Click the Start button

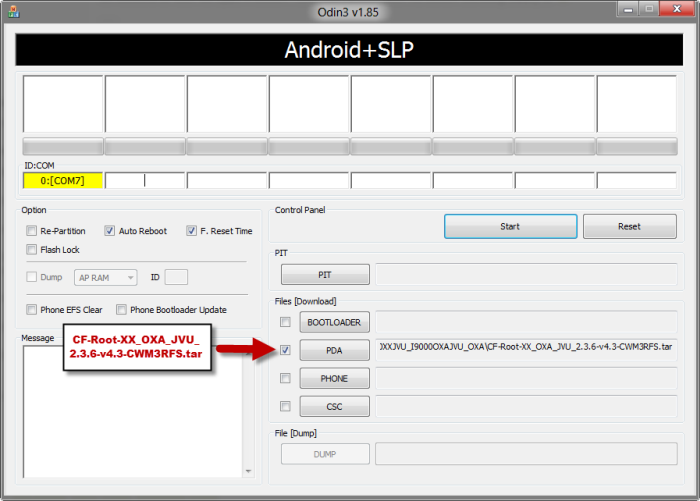coord(510,226)
